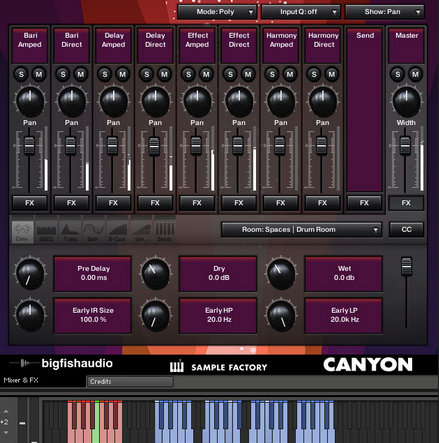Click the Early HP knob
The width and height of the screenshot is (439, 443).
[156, 315]
